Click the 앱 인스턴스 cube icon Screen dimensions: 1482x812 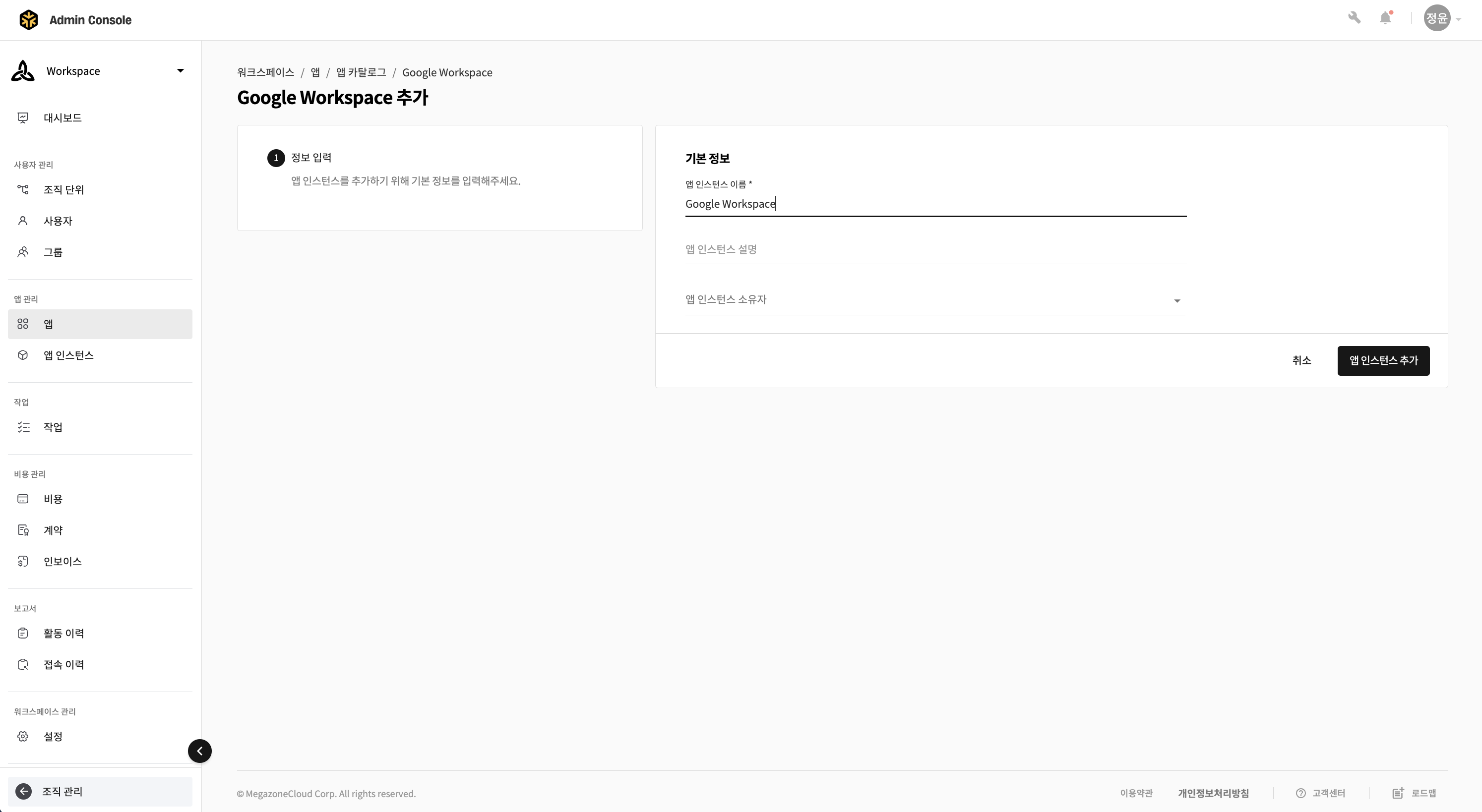click(x=23, y=355)
